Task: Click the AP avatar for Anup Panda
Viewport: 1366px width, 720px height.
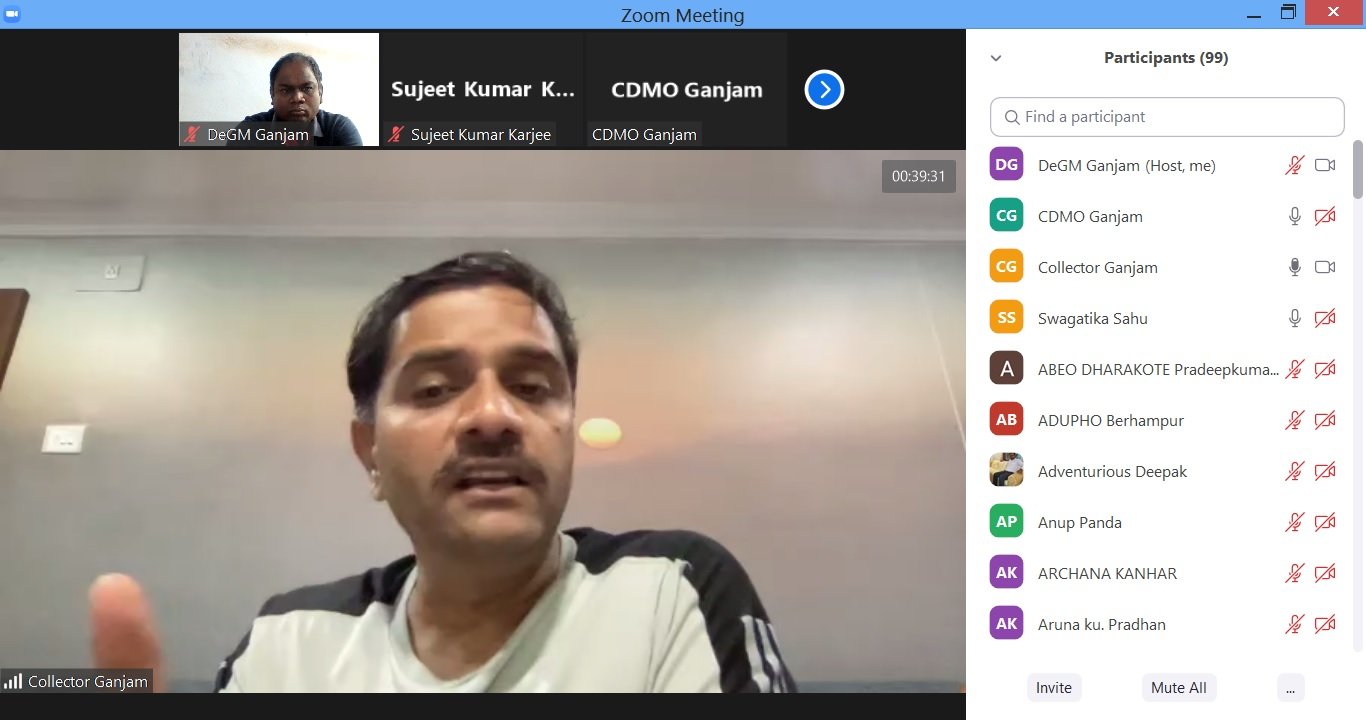Action: 1006,522
